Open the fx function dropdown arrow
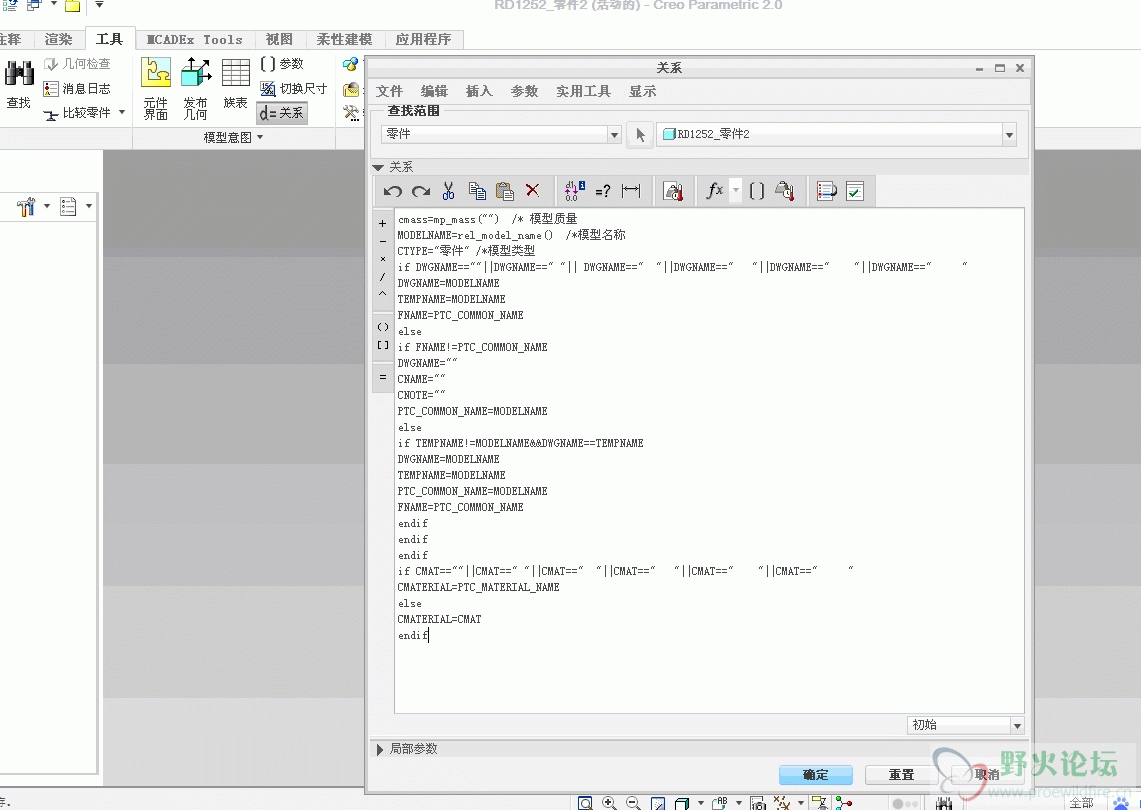This screenshot has width=1141, height=810. coord(736,191)
